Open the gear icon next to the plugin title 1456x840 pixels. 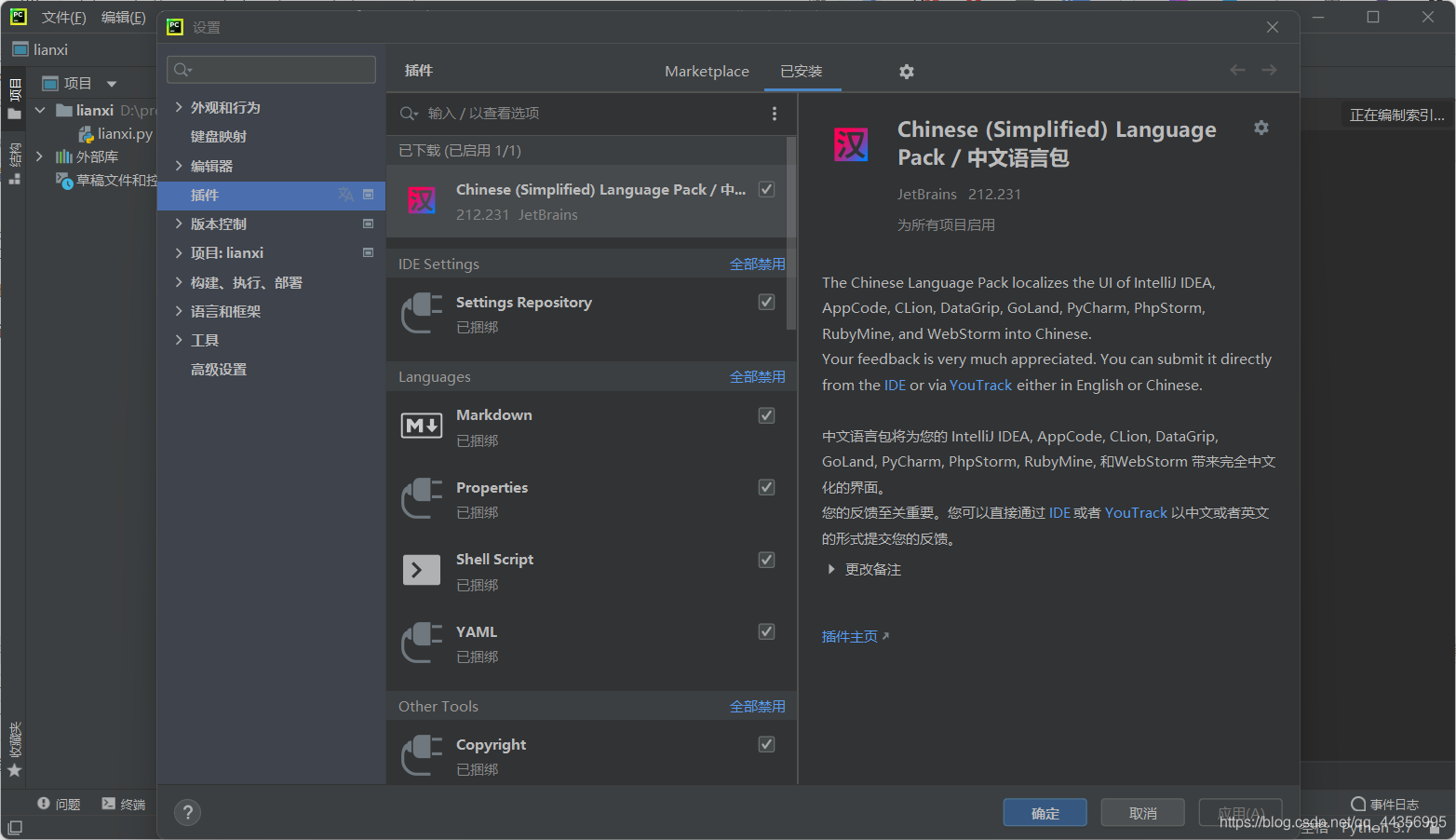pyautogui.click(x=1261, y=128)
